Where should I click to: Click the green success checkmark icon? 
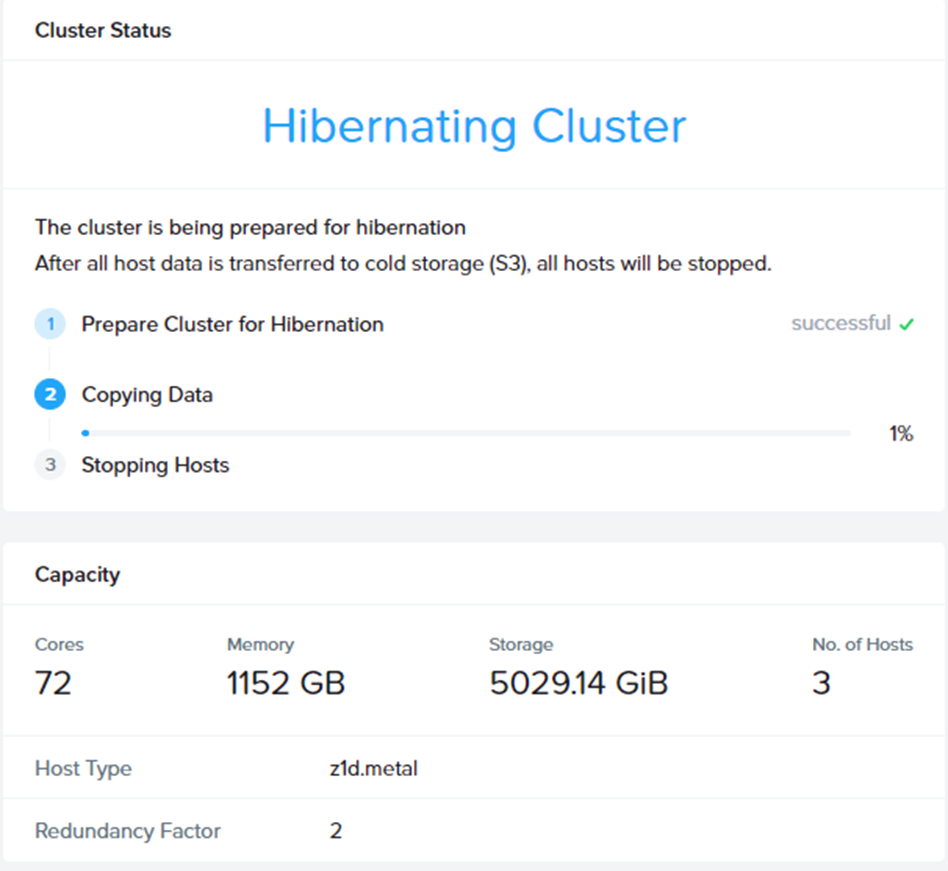pos(907,324)
